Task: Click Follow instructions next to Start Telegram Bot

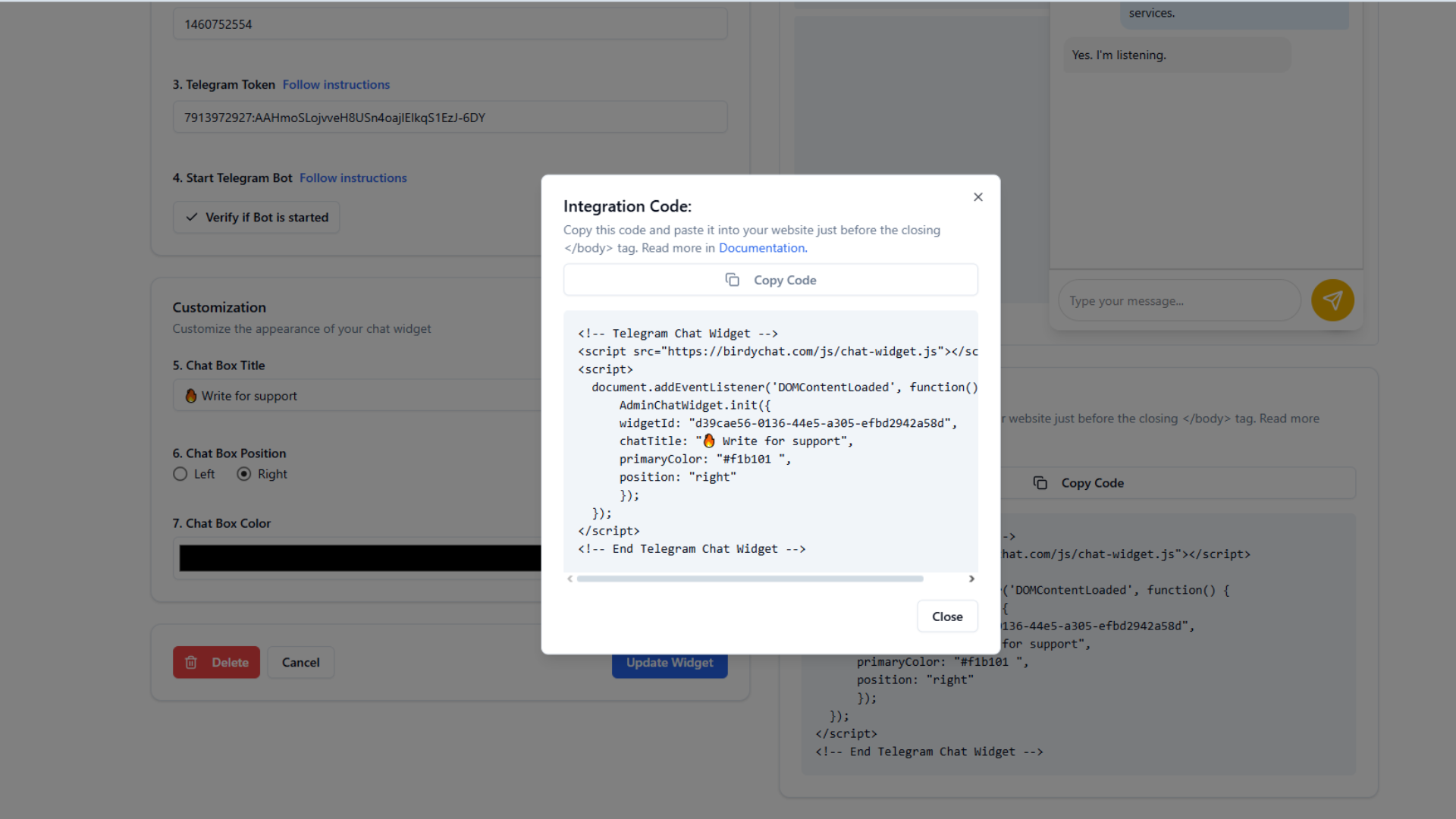Action: pyautogui.click(x=353, y=177)
